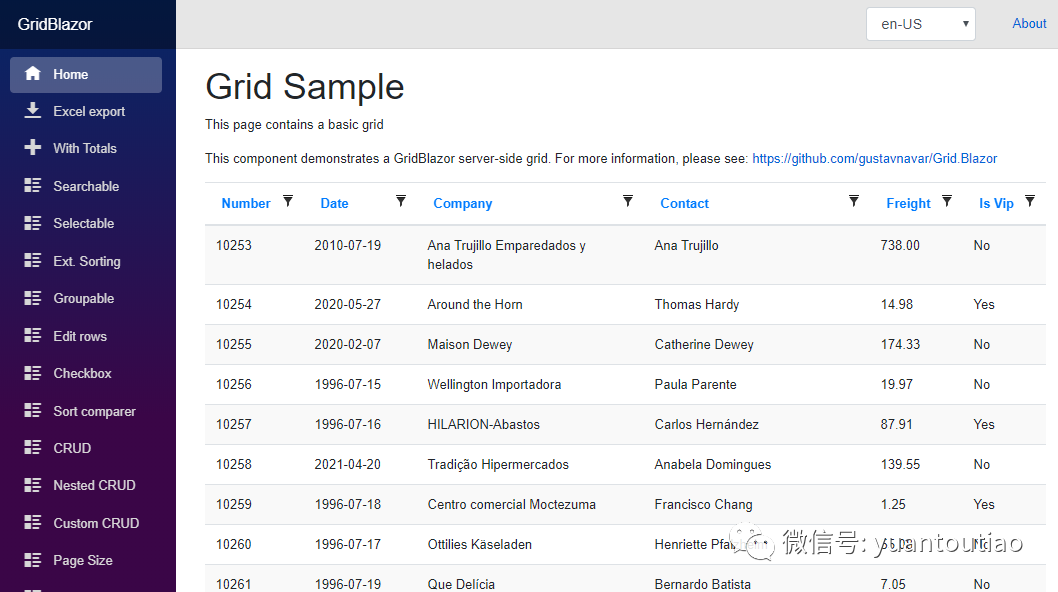Click the plus icon beside With Totals
Screen dimensions: 1058x592
click(x=32, y=148)
